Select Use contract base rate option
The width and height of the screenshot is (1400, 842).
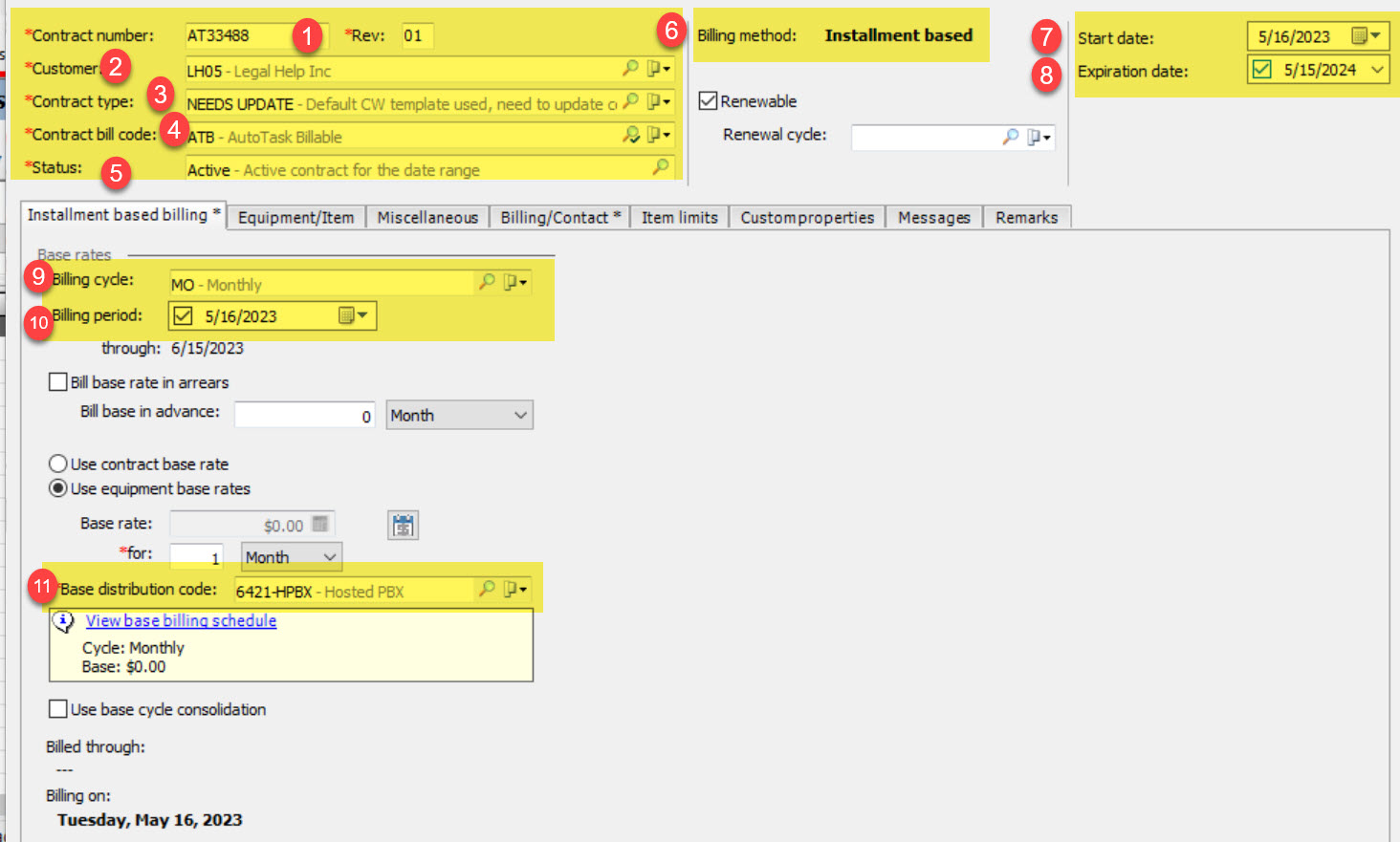point(58,464)
